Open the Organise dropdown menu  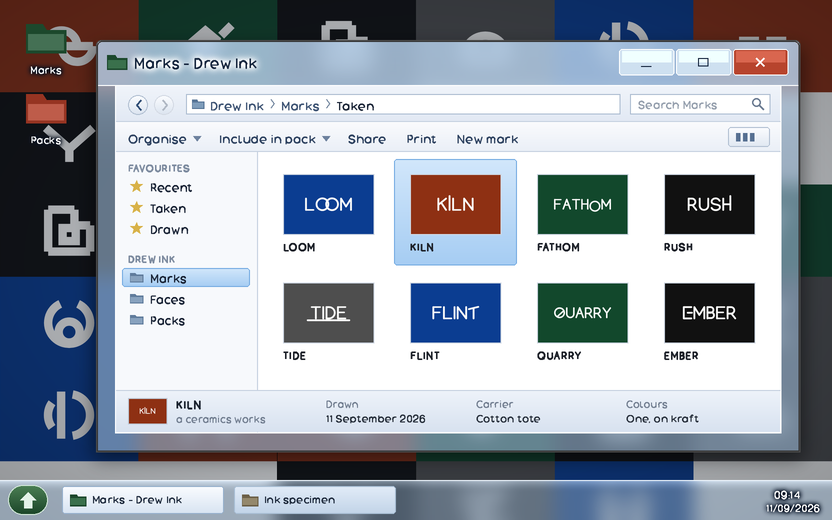coord(164,139)
